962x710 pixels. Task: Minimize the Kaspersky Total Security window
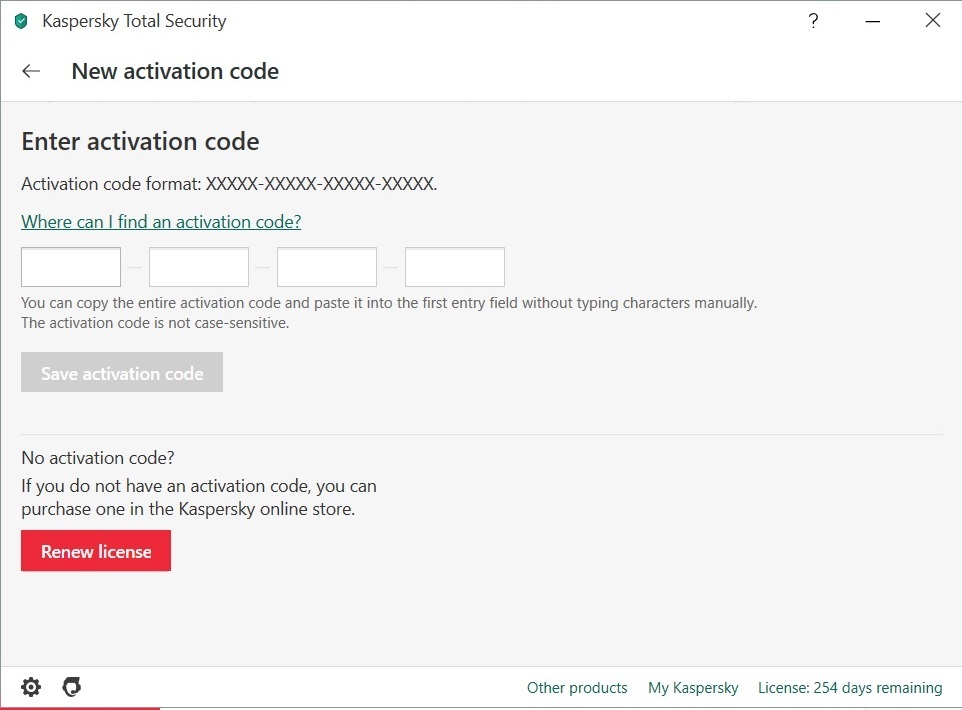coord(872,21)
